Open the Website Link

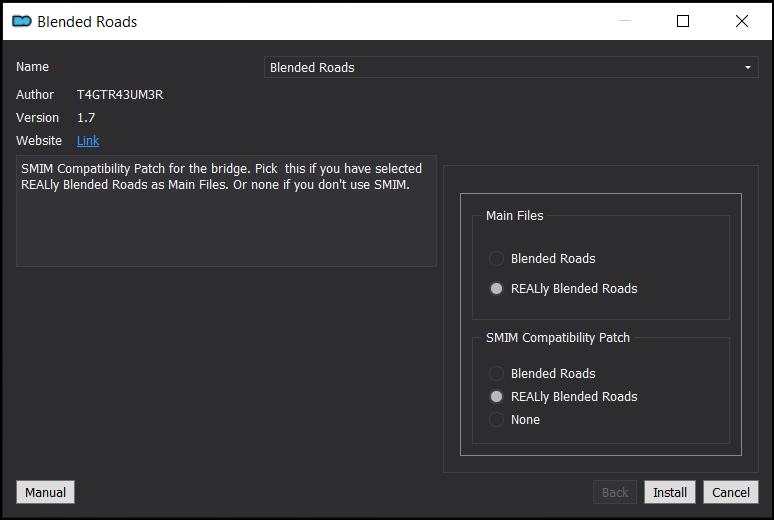pyautogui.click(x=88, y=141)
